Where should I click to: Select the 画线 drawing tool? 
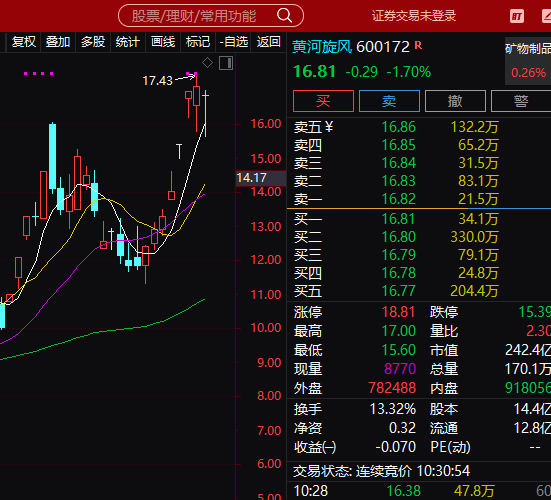coord(163,42)
